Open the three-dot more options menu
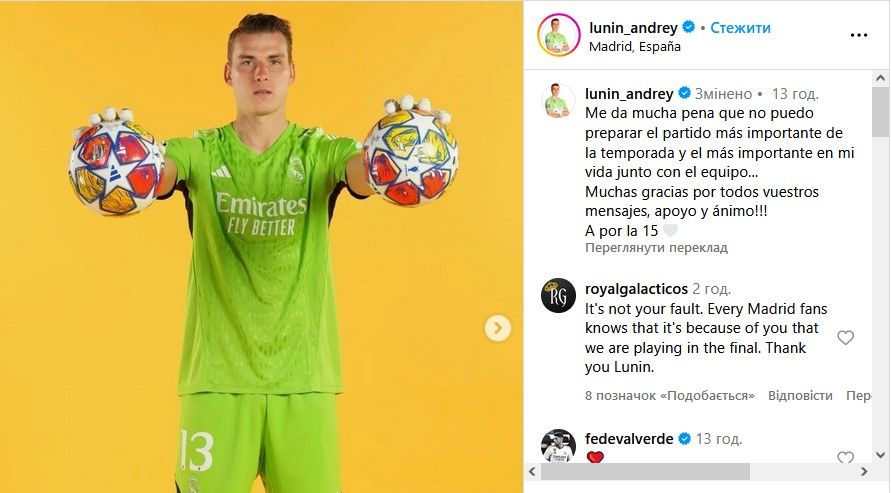The image size is (891, 493). pos(859,35)
